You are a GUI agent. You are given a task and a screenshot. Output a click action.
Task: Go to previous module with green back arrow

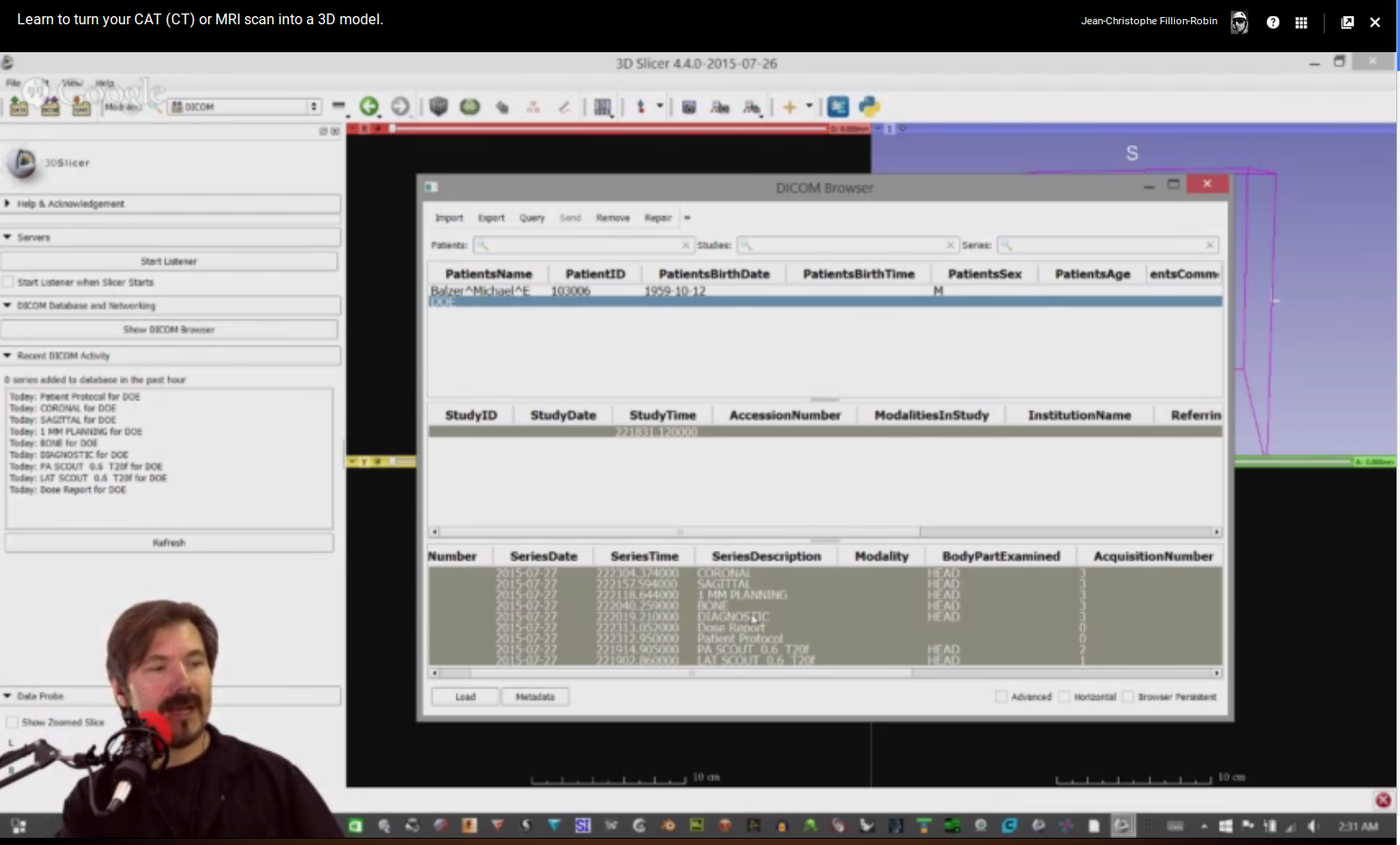[x=369, y=106]
